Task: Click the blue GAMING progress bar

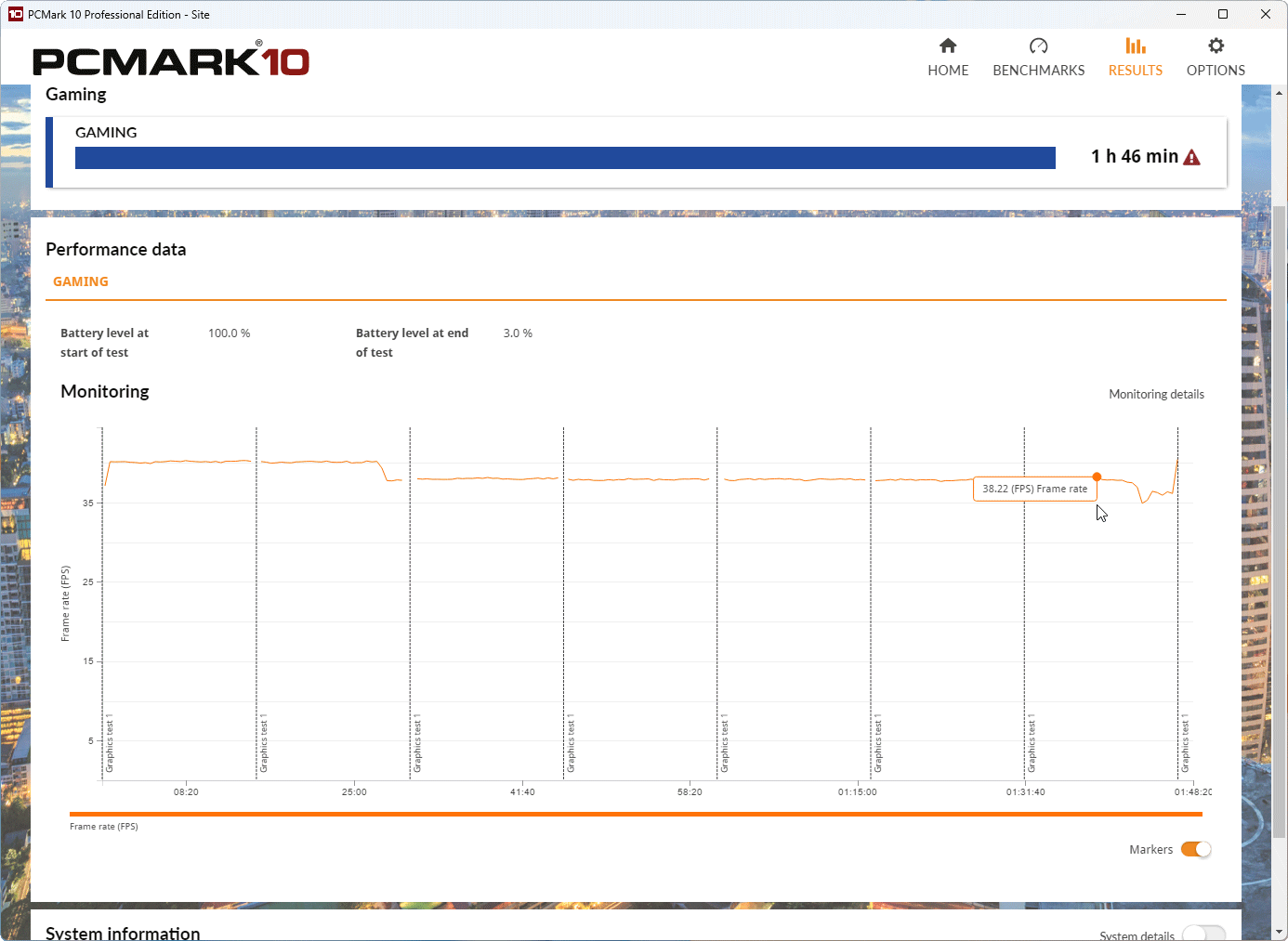Action: [565, 158]
